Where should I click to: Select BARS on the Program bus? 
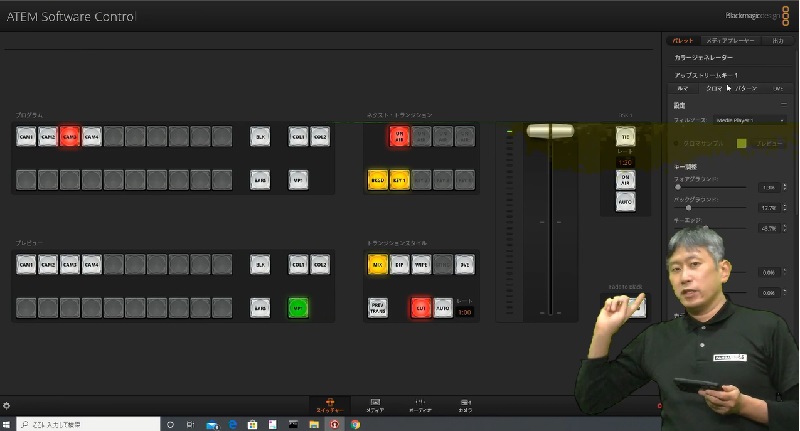coord(260,180)
